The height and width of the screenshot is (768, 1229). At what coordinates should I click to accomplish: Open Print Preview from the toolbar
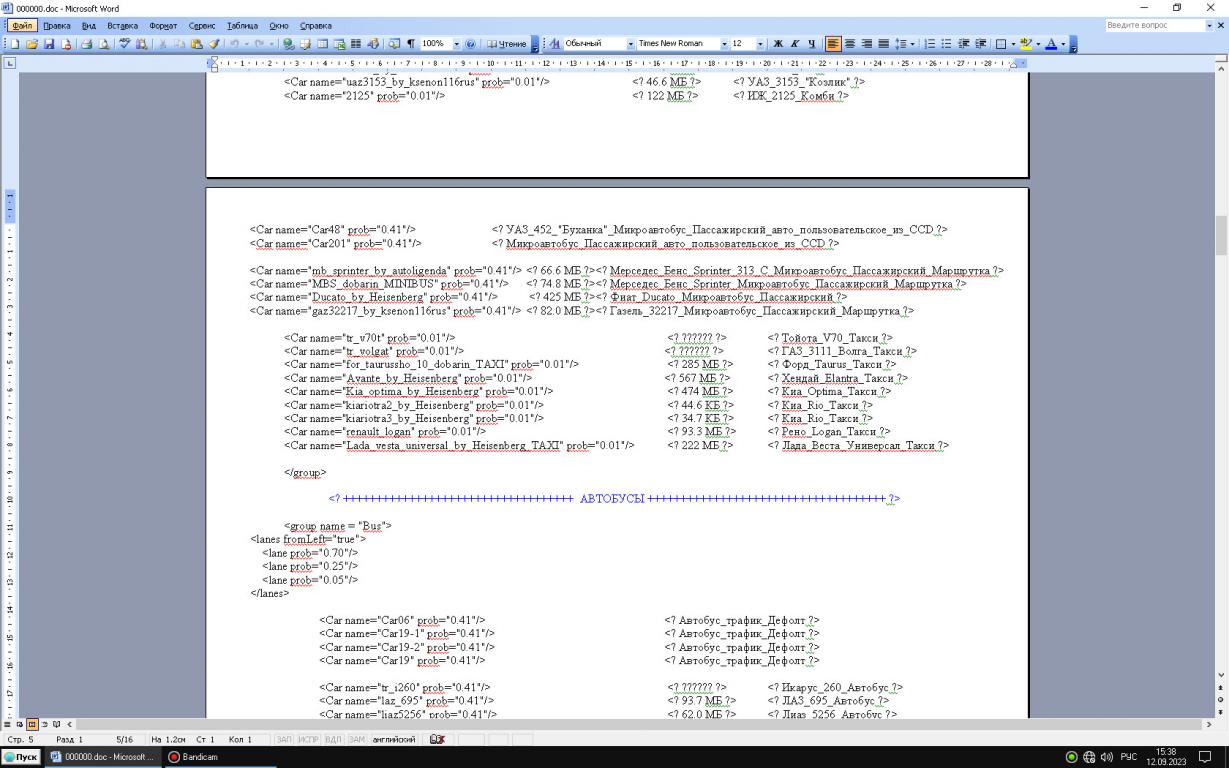point(104,44)
